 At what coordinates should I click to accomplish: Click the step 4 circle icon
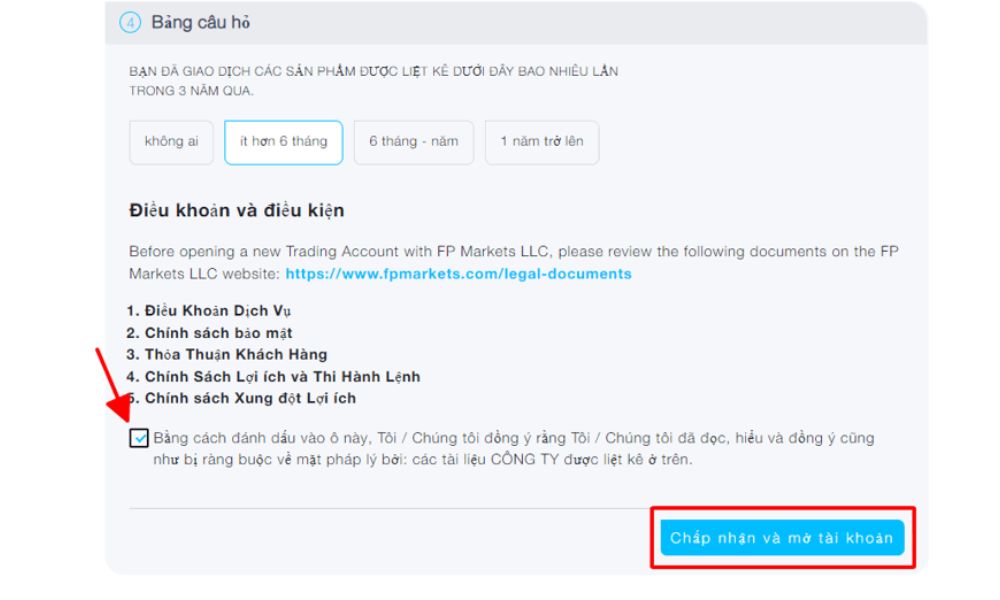click(x=130, y=23)
